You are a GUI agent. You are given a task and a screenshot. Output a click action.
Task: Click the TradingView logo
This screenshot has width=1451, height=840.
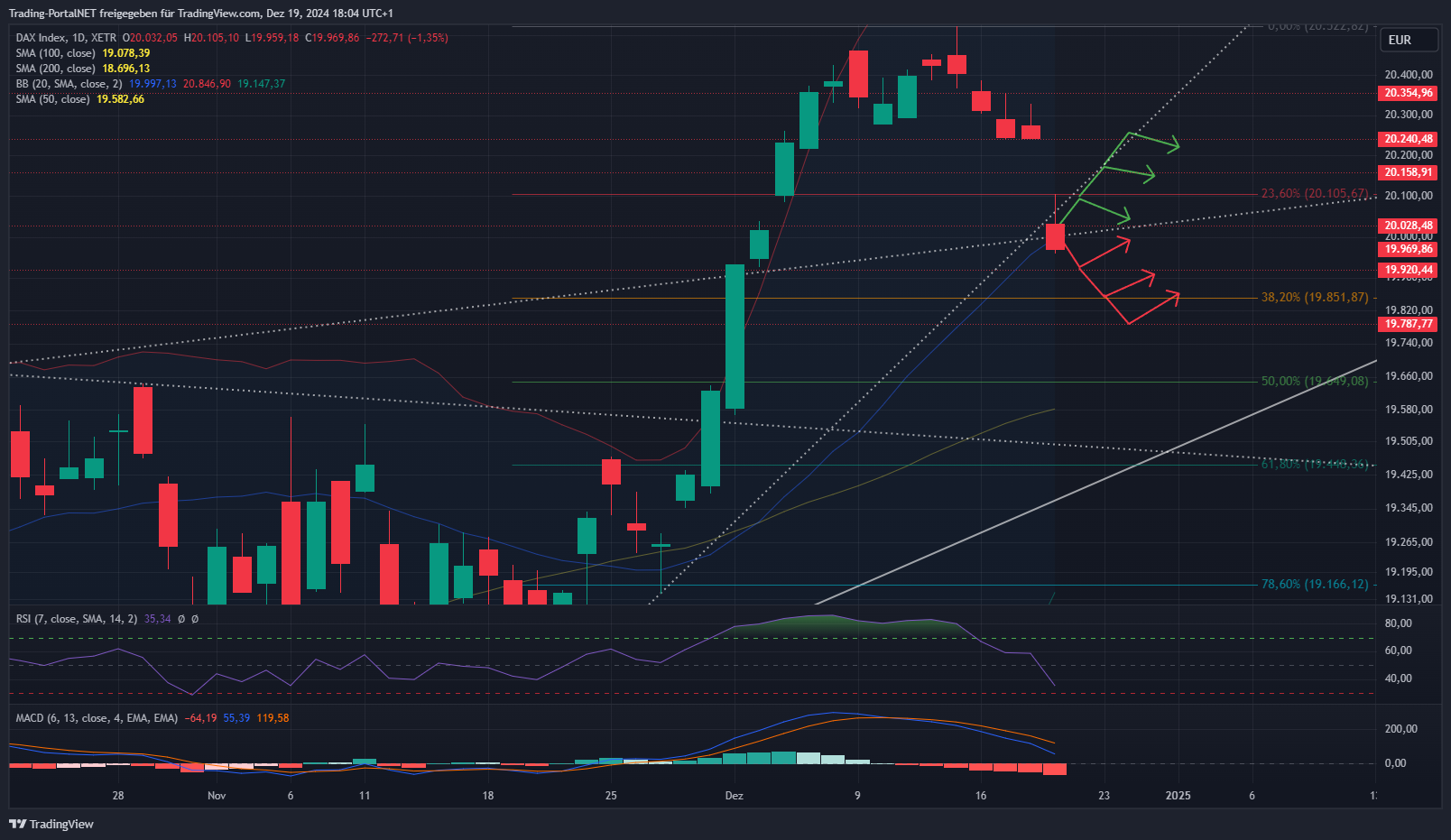[x=51, y=824]
